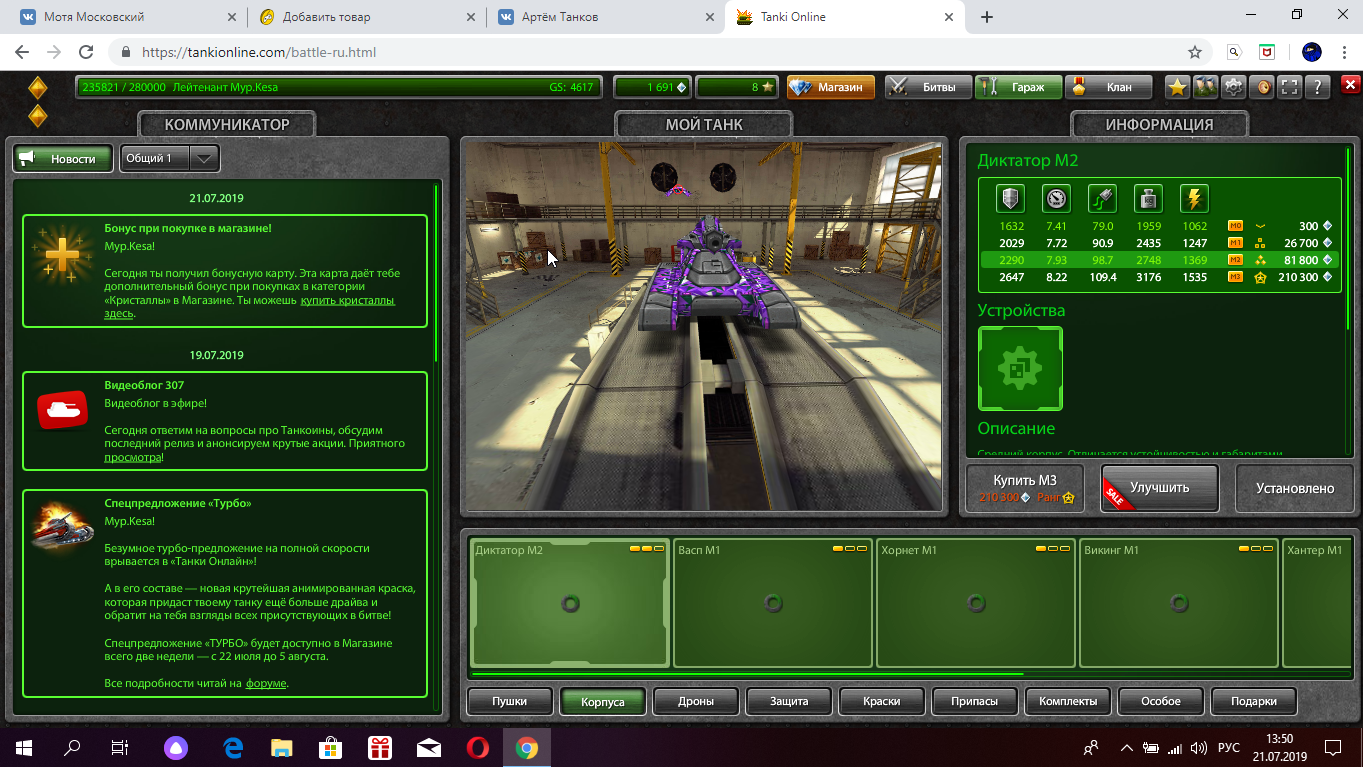This screenshot has width=1363, height=767.
Task: Reload the browser page
Action: pyautogui.click(x=86, y=52)
